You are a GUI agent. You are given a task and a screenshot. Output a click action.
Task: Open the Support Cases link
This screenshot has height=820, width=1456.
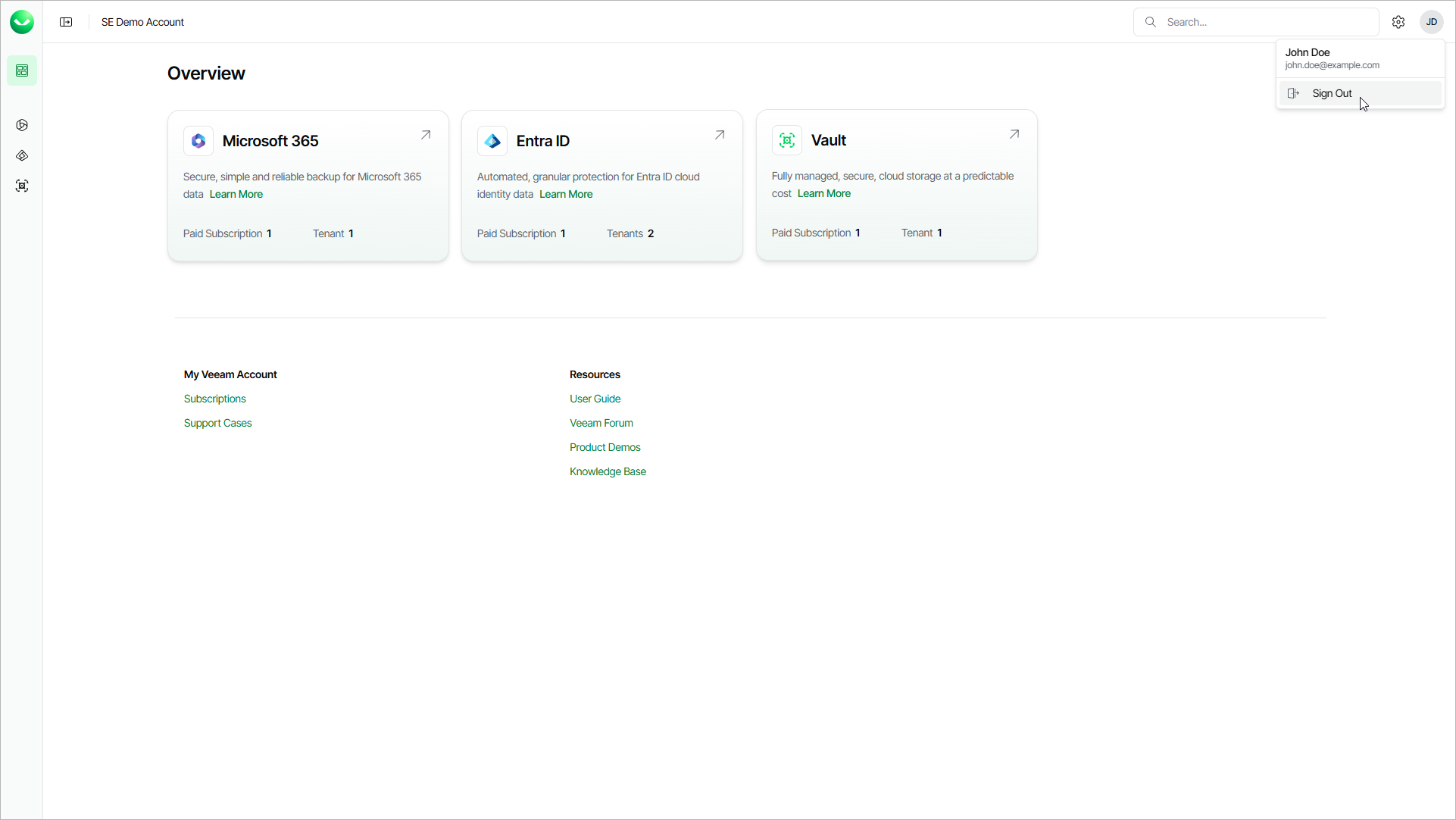[217, 423]
